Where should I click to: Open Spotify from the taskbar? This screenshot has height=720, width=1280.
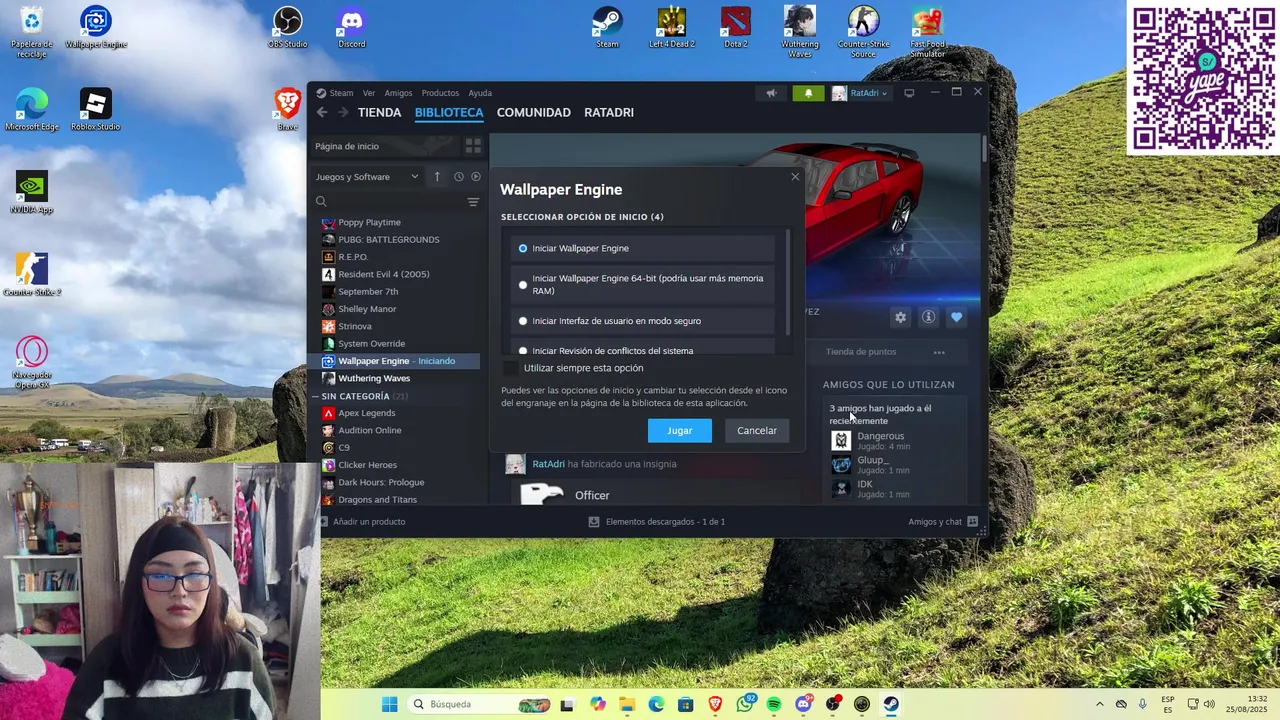(774, 704)
